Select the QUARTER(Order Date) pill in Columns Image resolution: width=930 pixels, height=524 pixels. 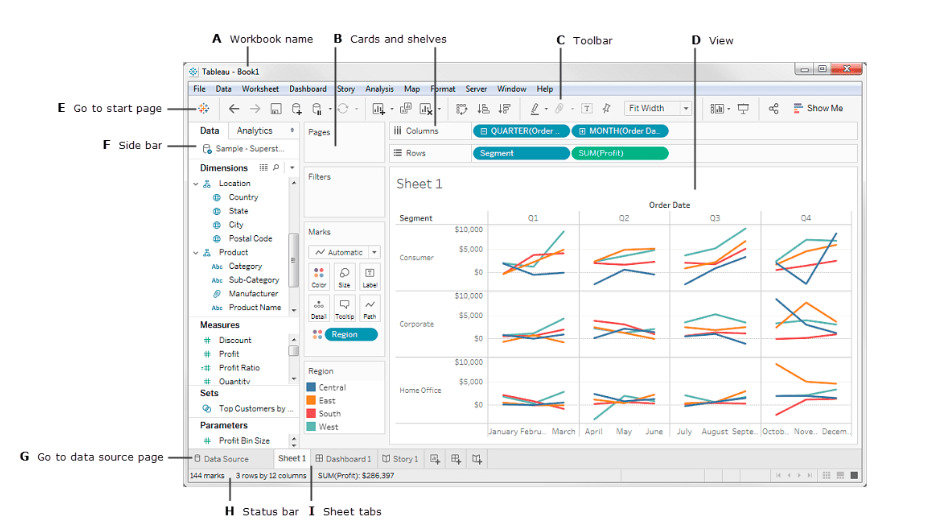[x=521, y=131]
